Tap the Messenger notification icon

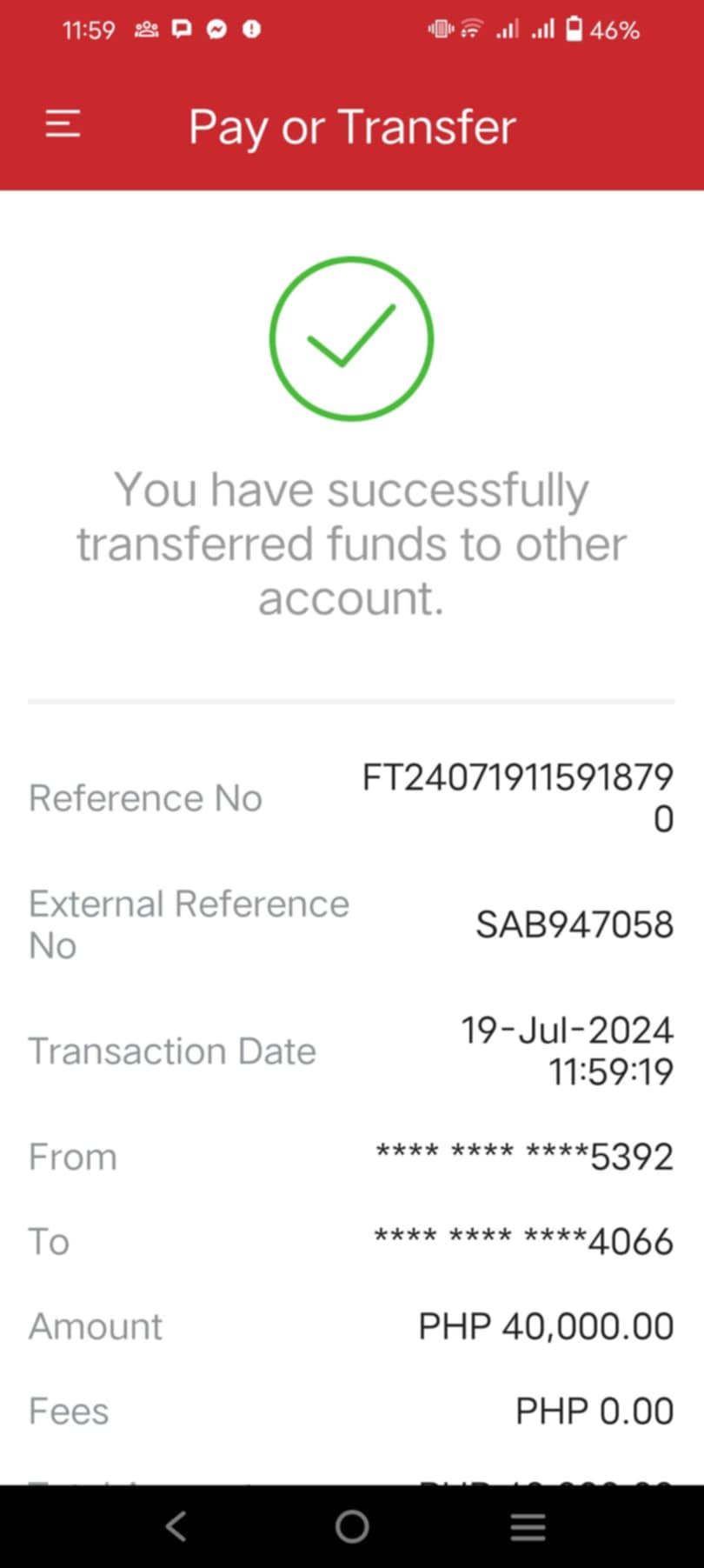pos(216,30)
